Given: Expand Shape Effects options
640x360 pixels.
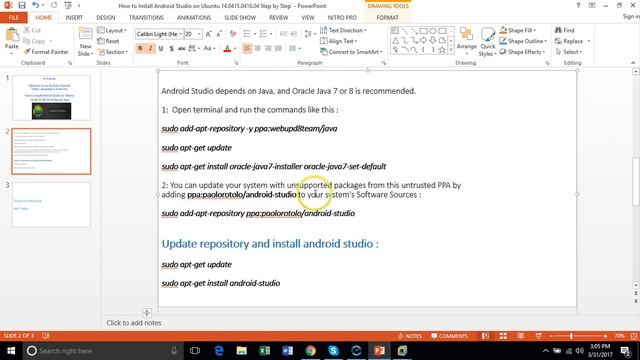Looking at the screenshot, I should click(x=522, y=52).
